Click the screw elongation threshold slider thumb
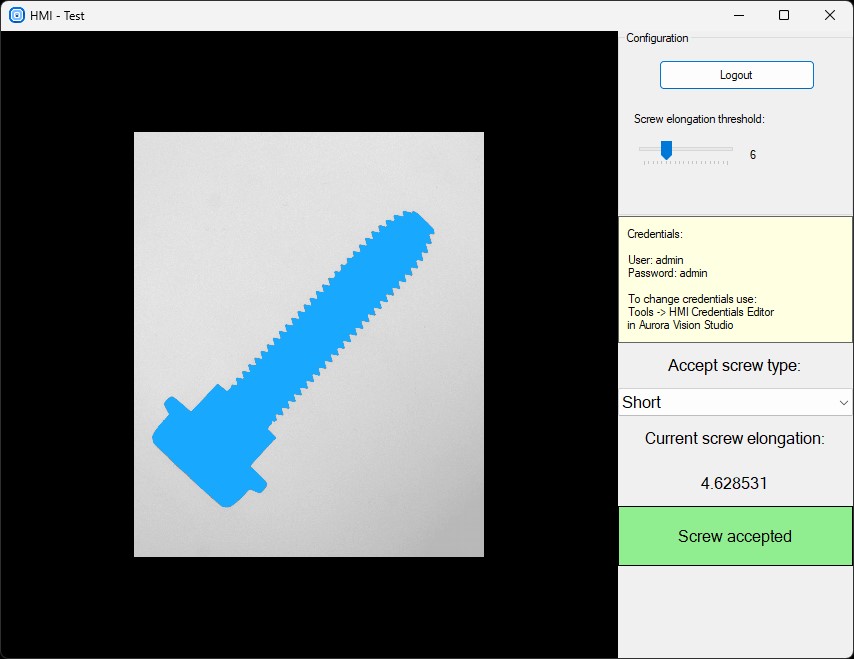Image resolution: width=854 pixels, height=659 pixels. 666,150
